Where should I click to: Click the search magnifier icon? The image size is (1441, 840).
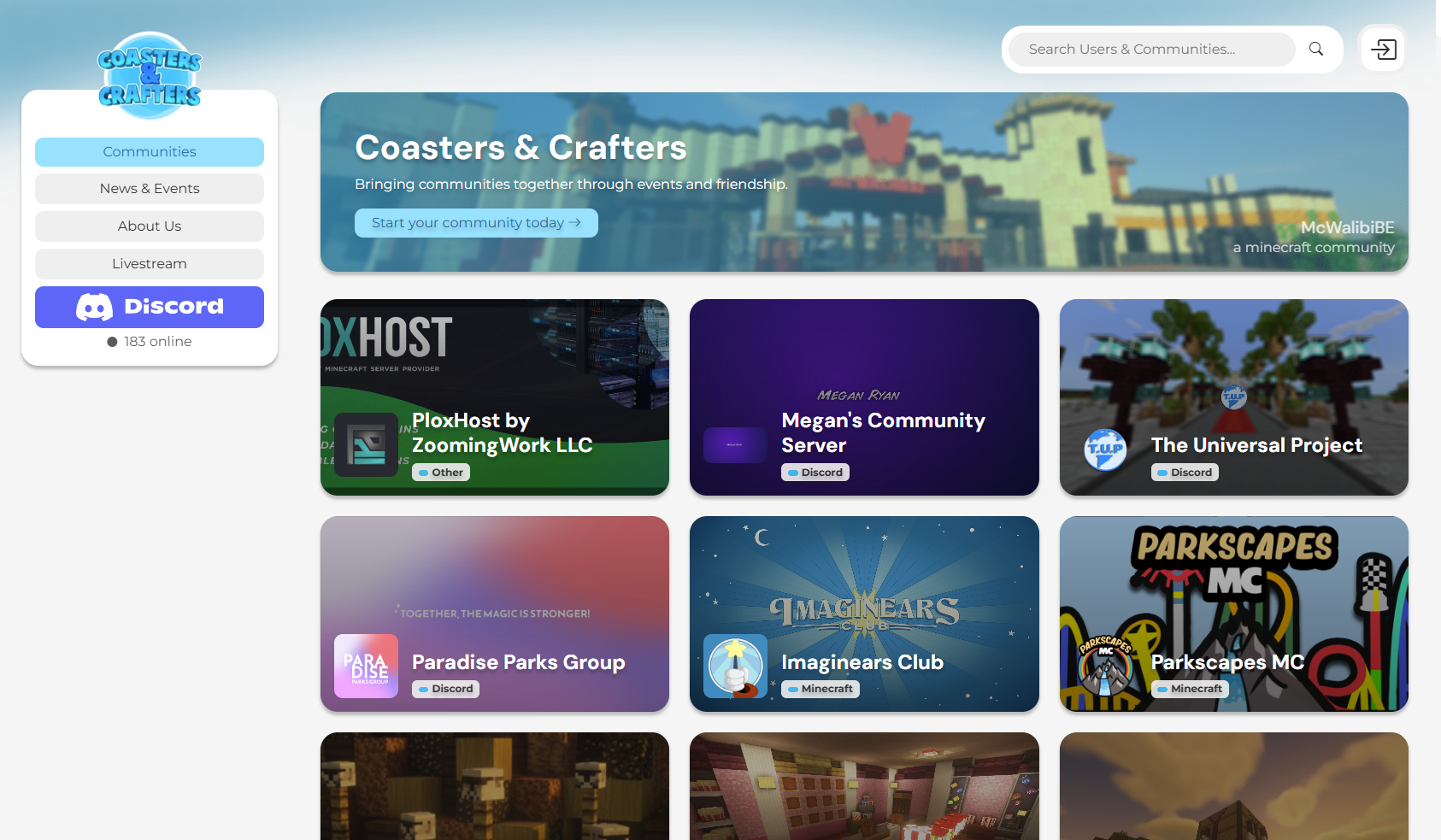pyautogui.click(x=1316, y=50)
